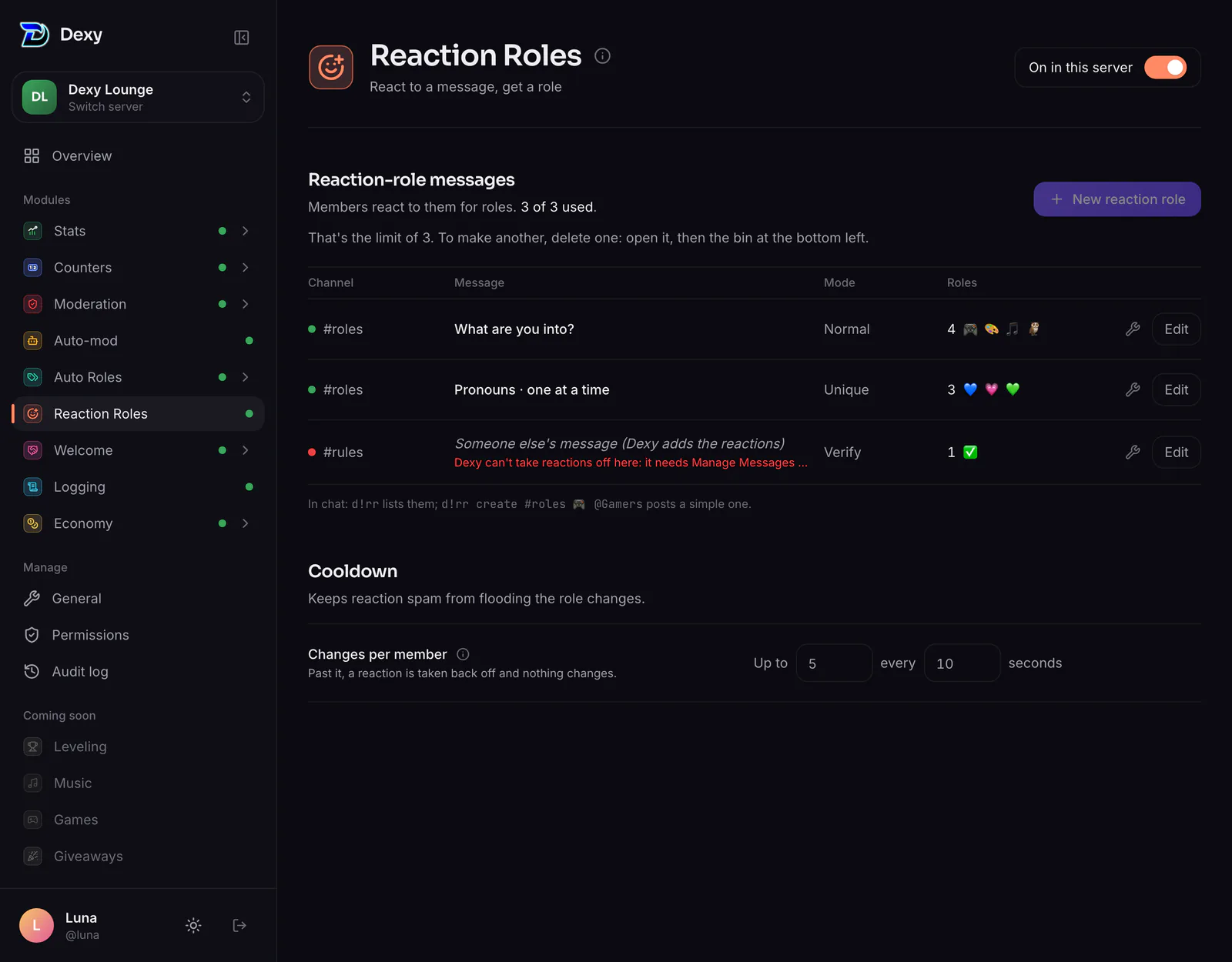The image size is (1232, 962).
Task: Edit the What are you into? message
Action: (x=1176, y=329)
